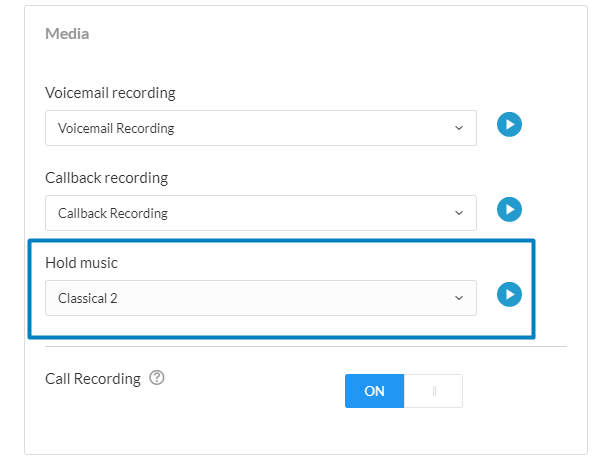Image resolution: width=604 pixels, height=463 pixels.
Task: Select the 'Voicemail Recording' value text
Action: 116,128
